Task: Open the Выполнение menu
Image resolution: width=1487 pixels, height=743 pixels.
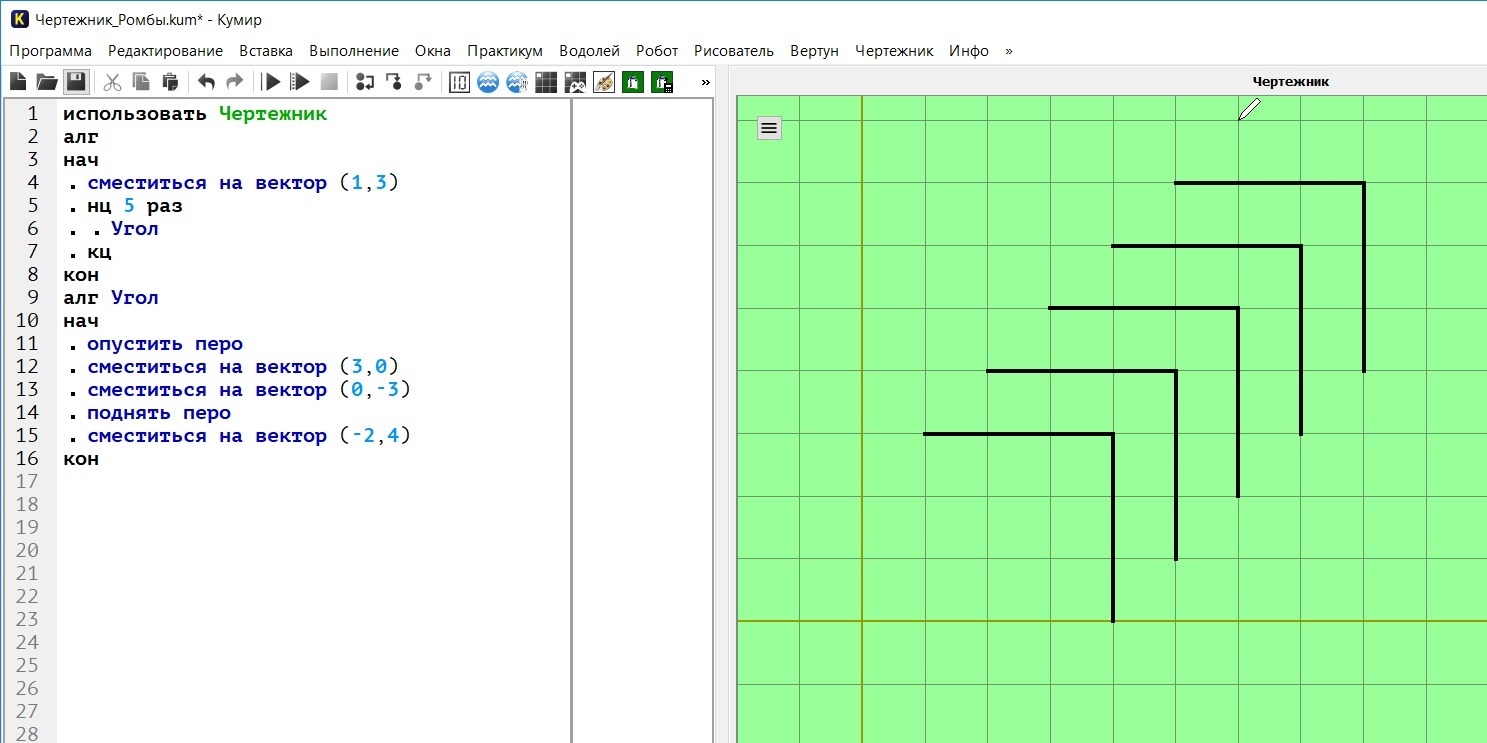Action: (354, 50)
